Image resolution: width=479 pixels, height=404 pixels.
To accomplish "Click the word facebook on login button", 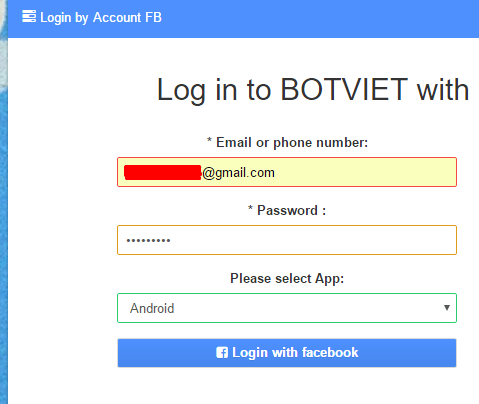I will point(330,353).
